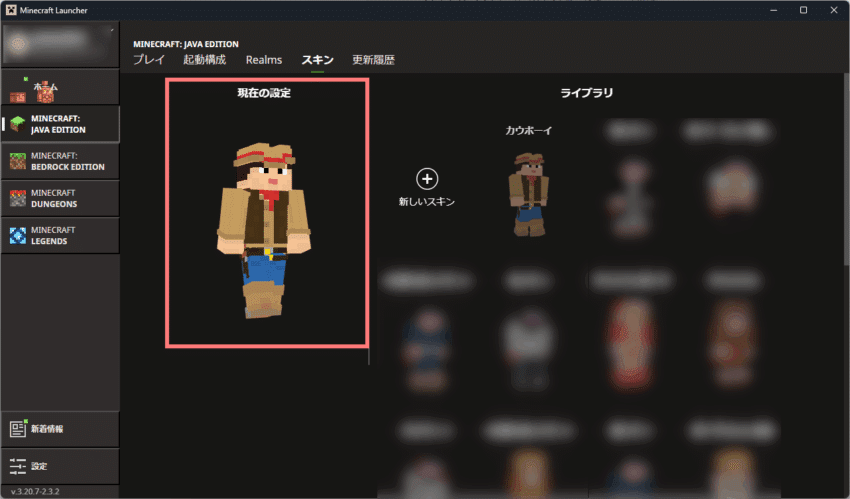This screenshot has height=499, width=850.
Task: View the 更新履歴 tab
Action: [x=373, y=60]
